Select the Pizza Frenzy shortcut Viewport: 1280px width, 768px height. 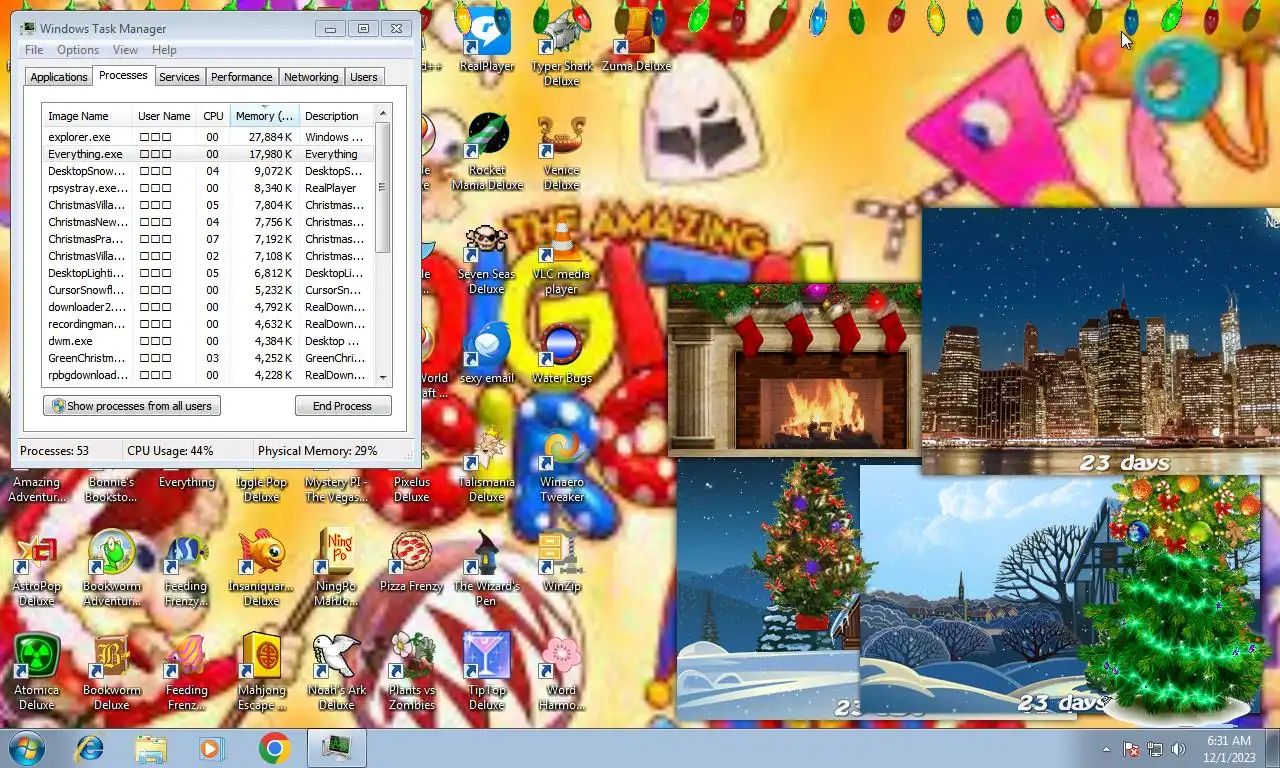411,560
